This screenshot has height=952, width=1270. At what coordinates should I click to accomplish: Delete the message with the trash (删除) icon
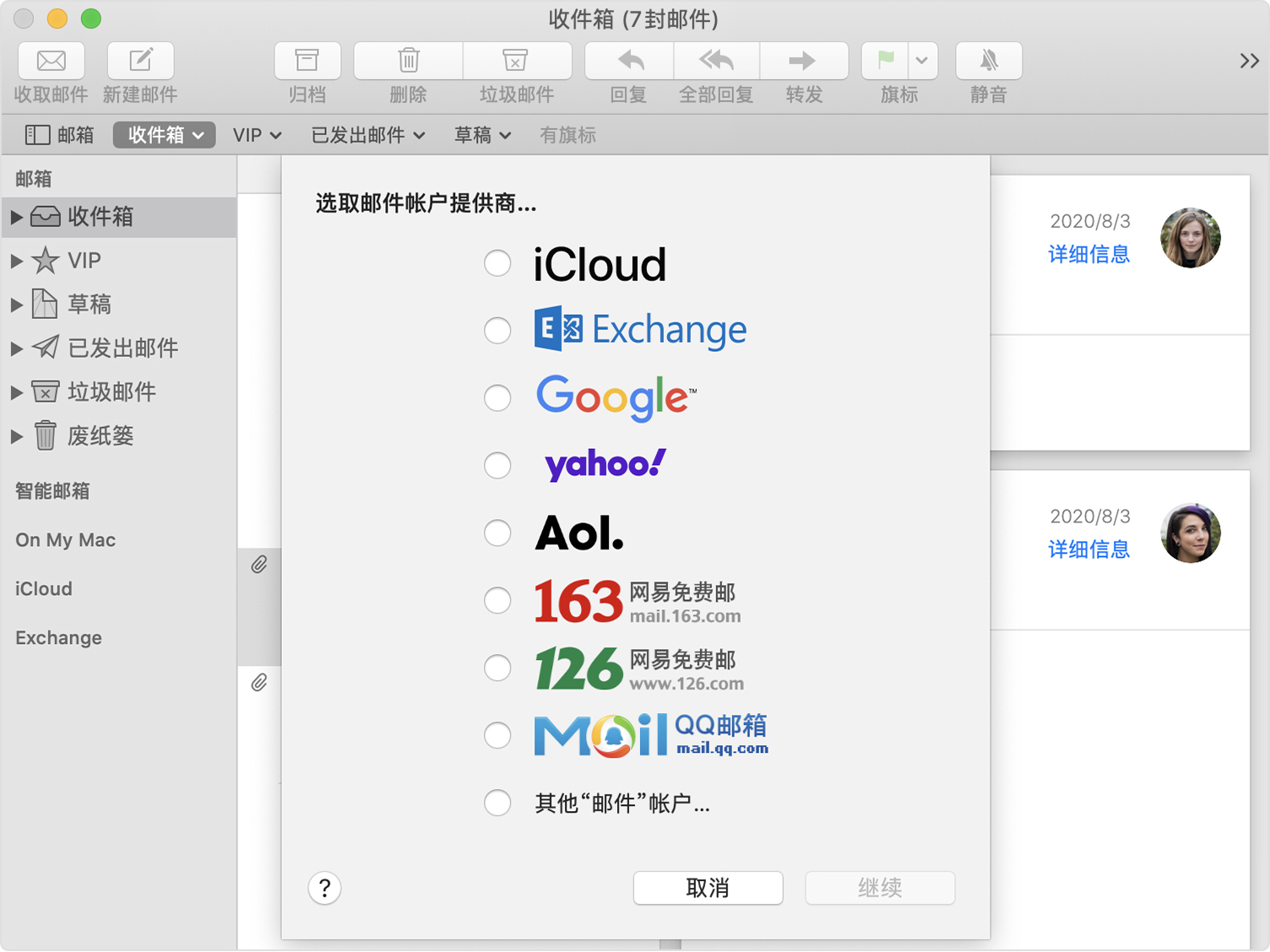click(409, 61)
